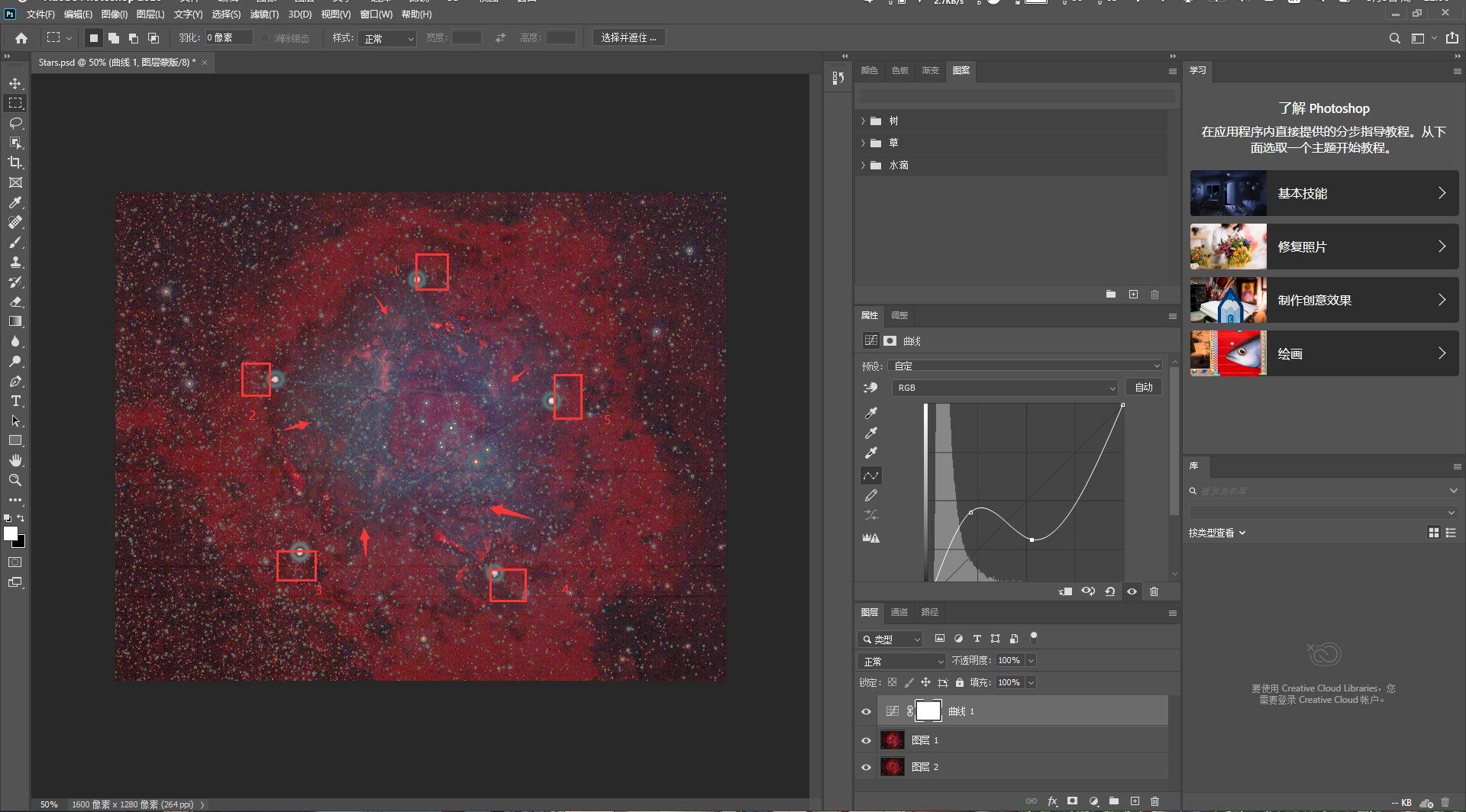Click the 自动 auto curves button
The width and height of the screenshot is (1466, 812).
point(1144,387)
